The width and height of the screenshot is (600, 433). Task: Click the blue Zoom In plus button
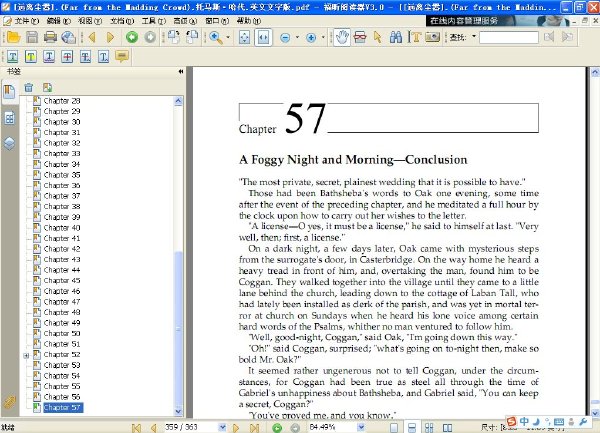(311, 37)
